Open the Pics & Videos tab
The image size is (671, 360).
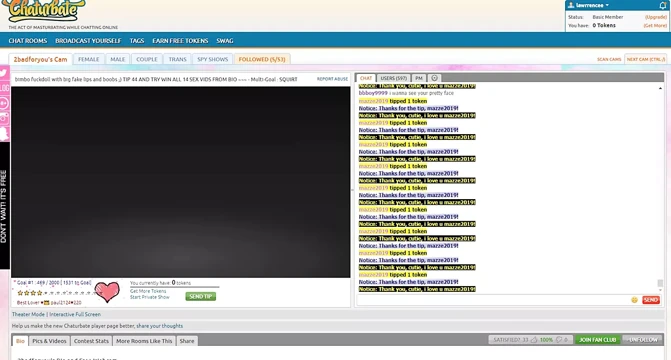pyautogui.click(x=49, y=341)
